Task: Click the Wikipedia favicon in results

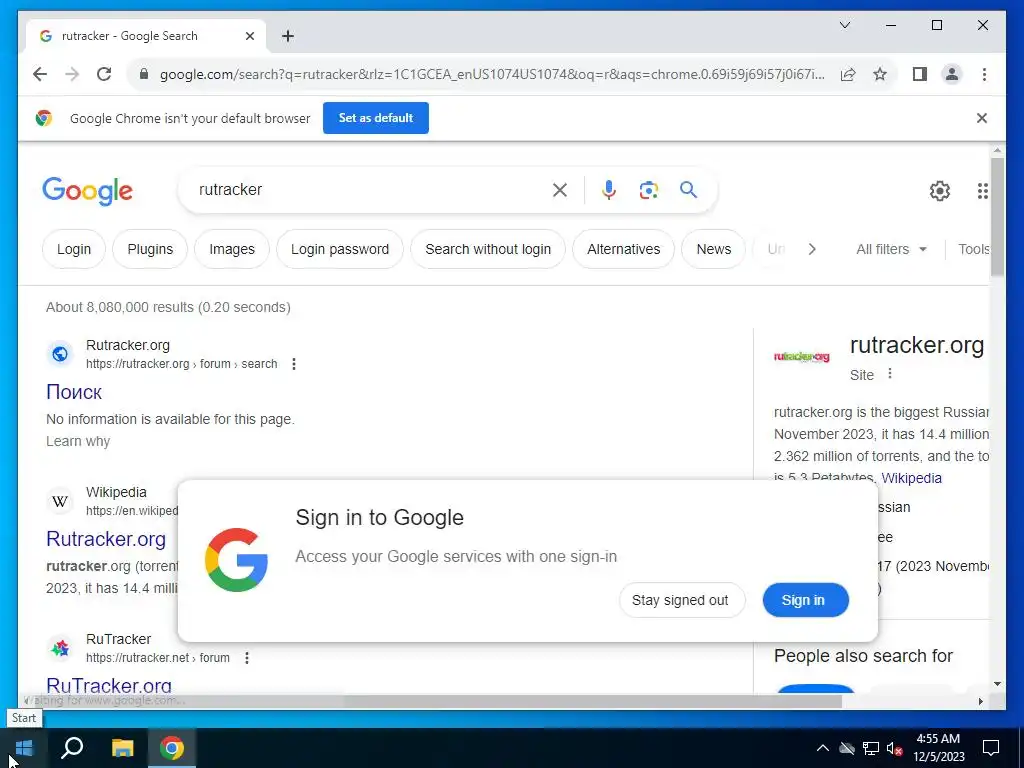Action: coord(60,501)
